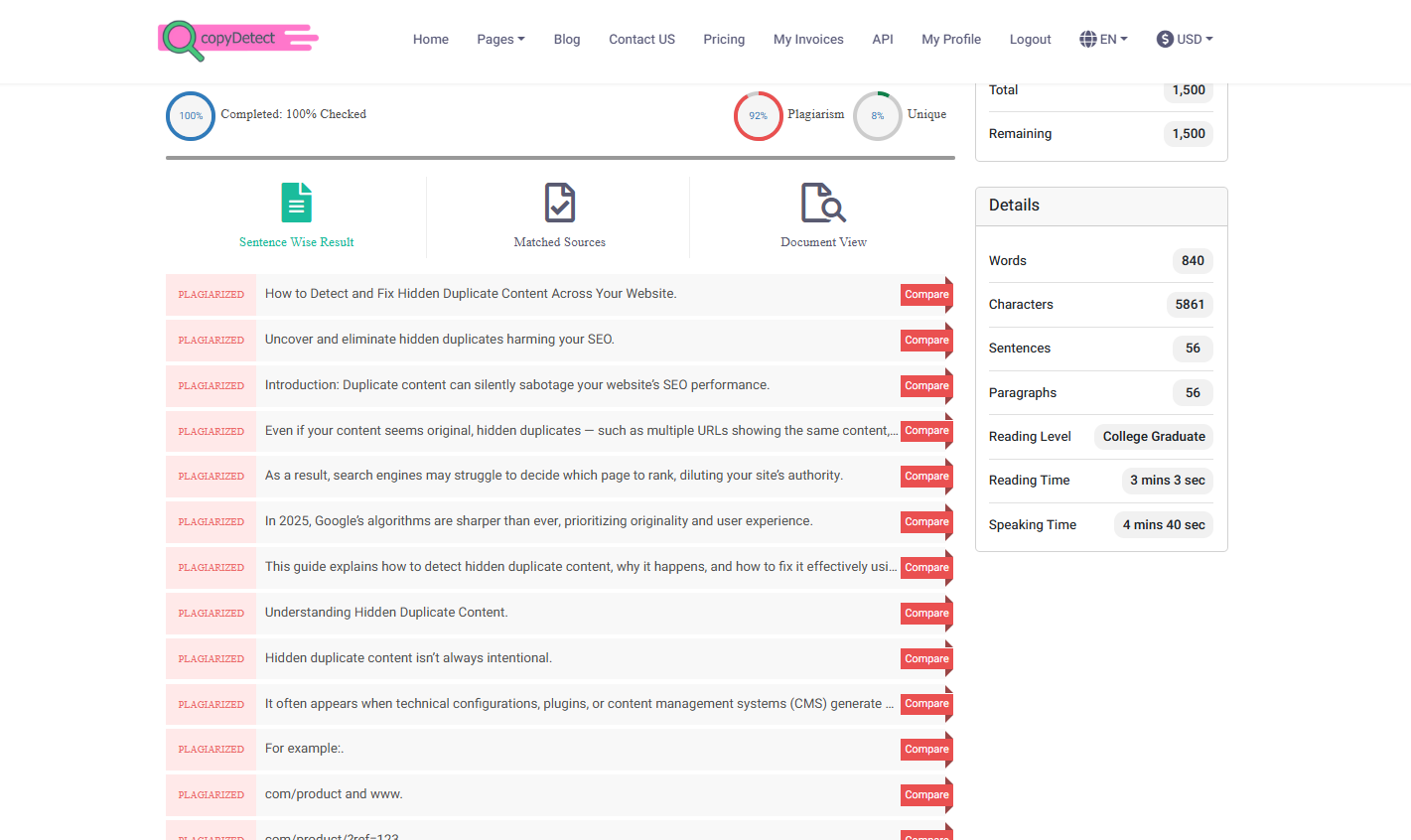Click the Matched Sources shield-check icon
1411x840 pixels.
tap(559, 202)
